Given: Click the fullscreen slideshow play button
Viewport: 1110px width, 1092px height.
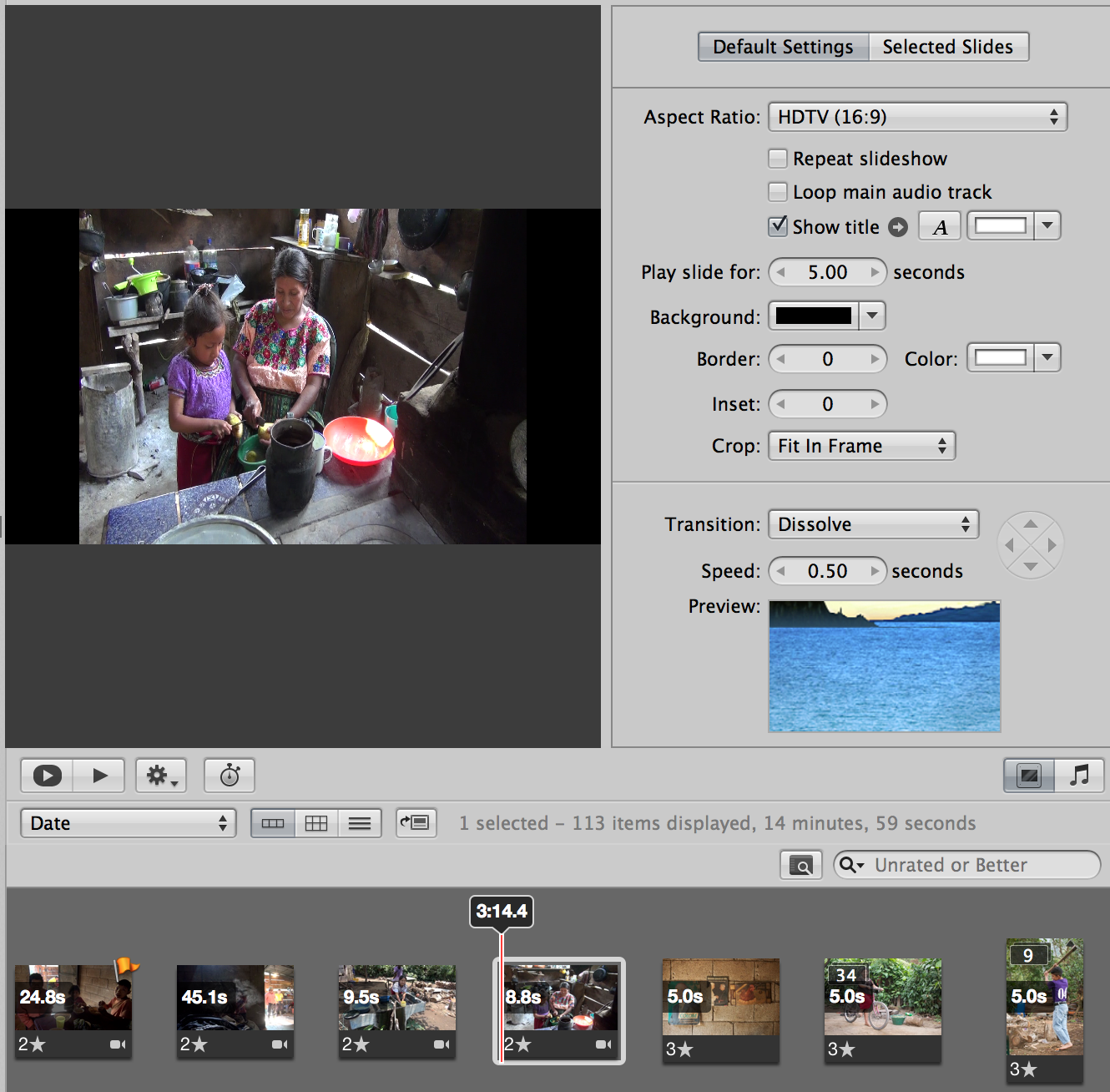Looking at the screenshot, I should tap(47, 776).
